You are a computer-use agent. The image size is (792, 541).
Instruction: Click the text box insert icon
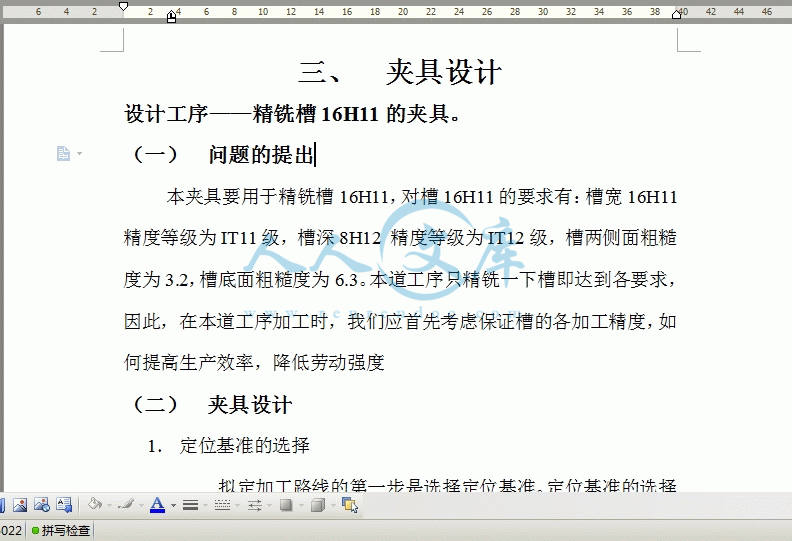pos(64,505)
